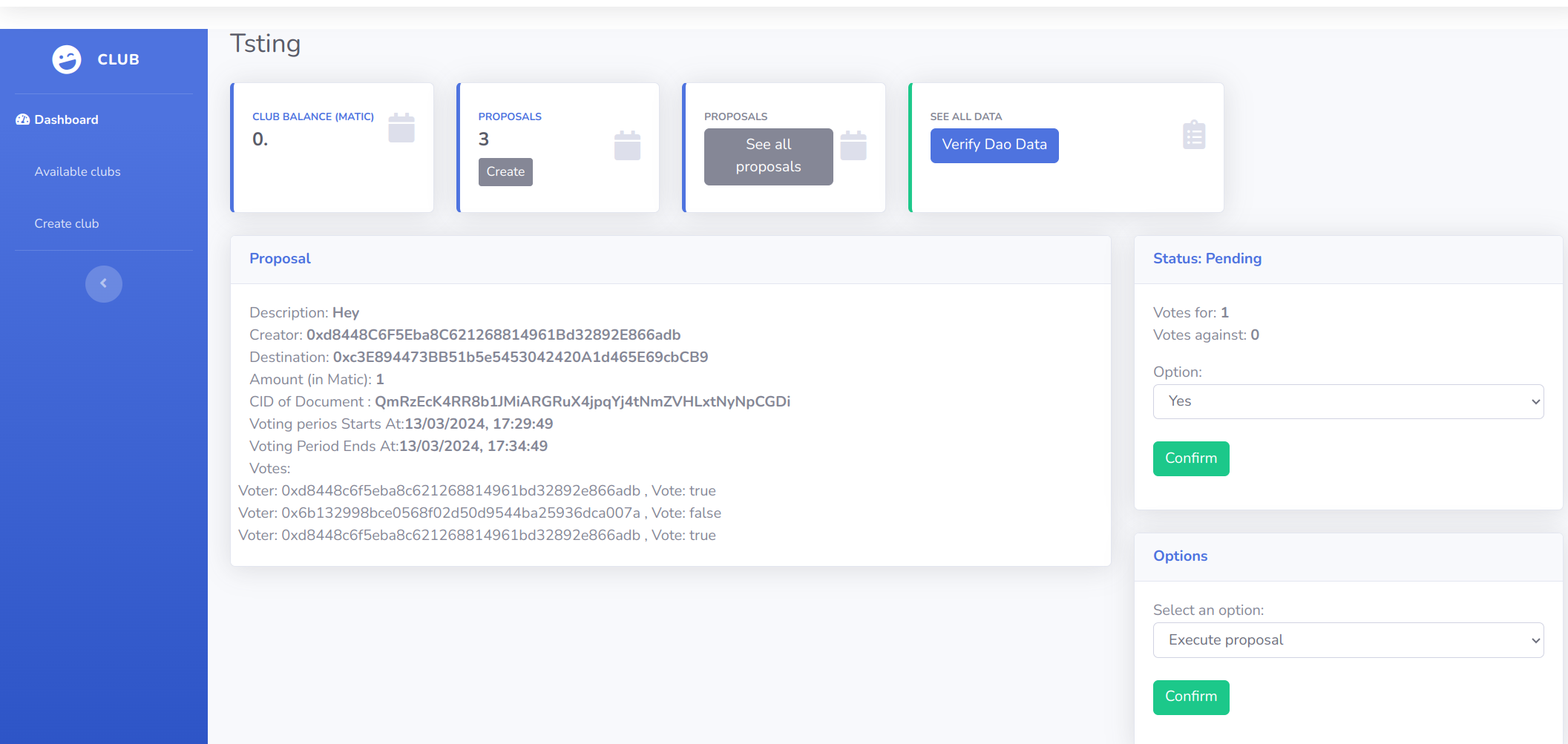Click the voter row with Vote: false
The image size is (1568, 744).
click(x=479, y=513)
